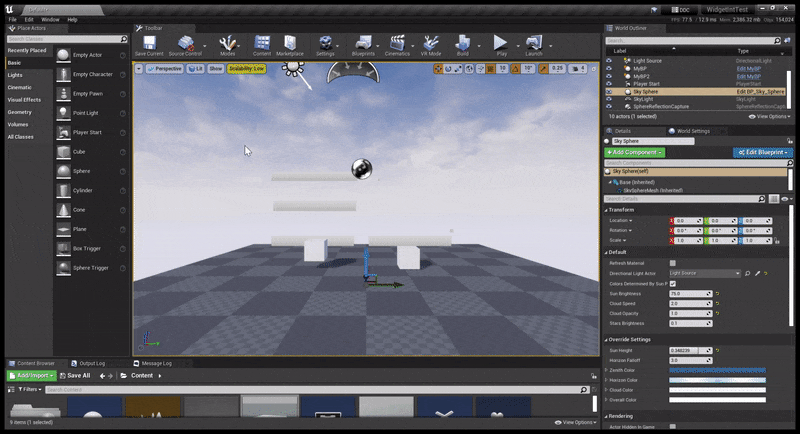Click the Show button in viewport

[x=216, y=68]
